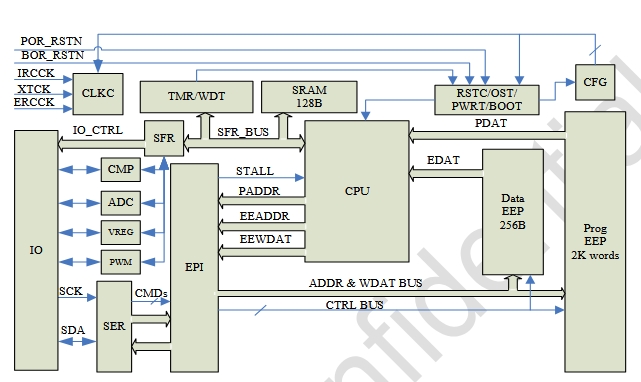This screenshot has height=382, width=641.
Task: Select the VREG block
Action: [121, 232]
